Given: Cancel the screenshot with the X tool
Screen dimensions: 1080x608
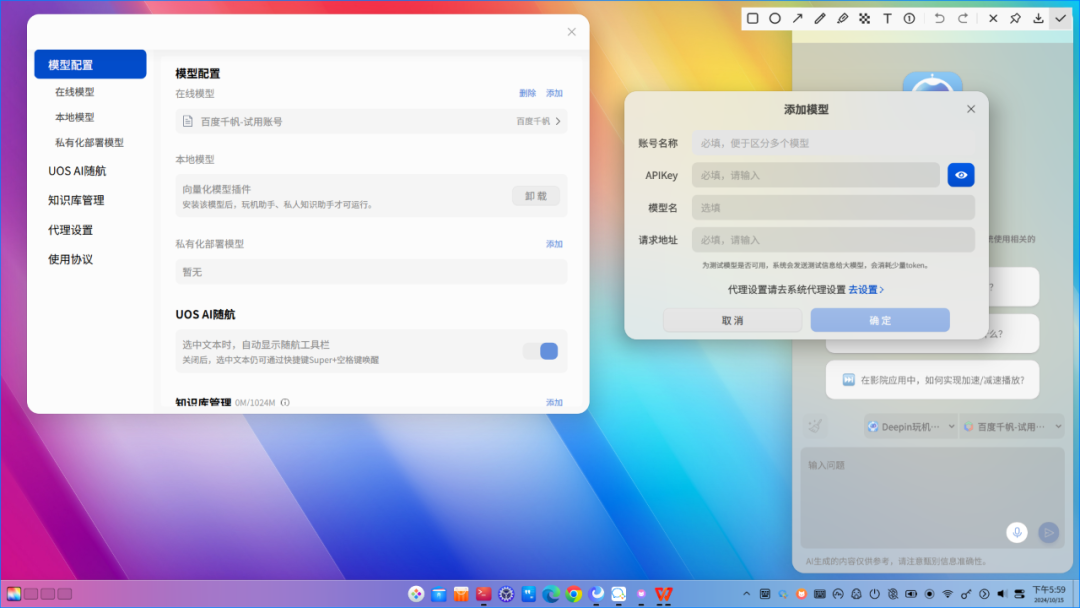Looking at the screenshot, I should tap(993, 19).
